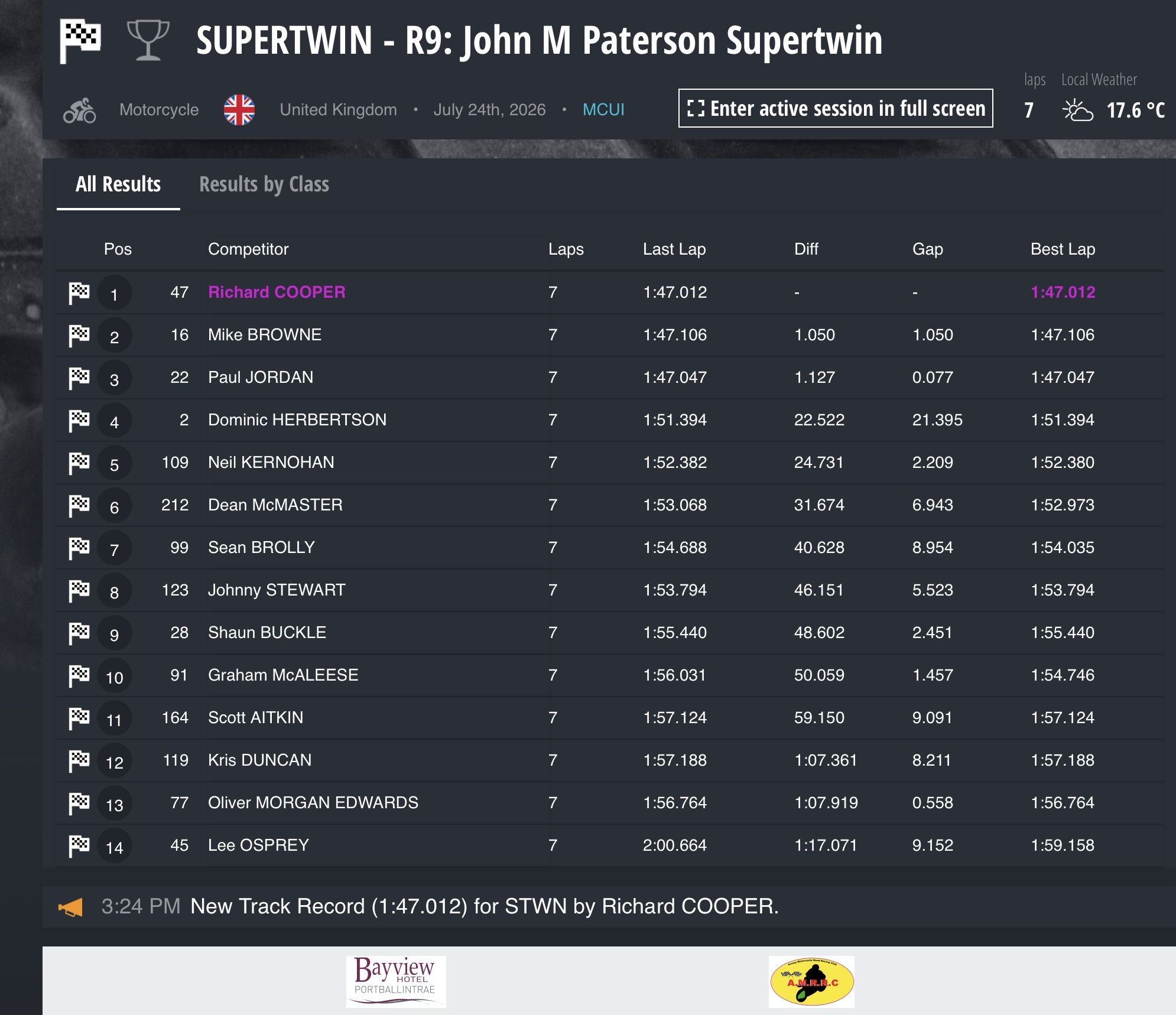Open the MCUI organizer link

coord(603,110)
